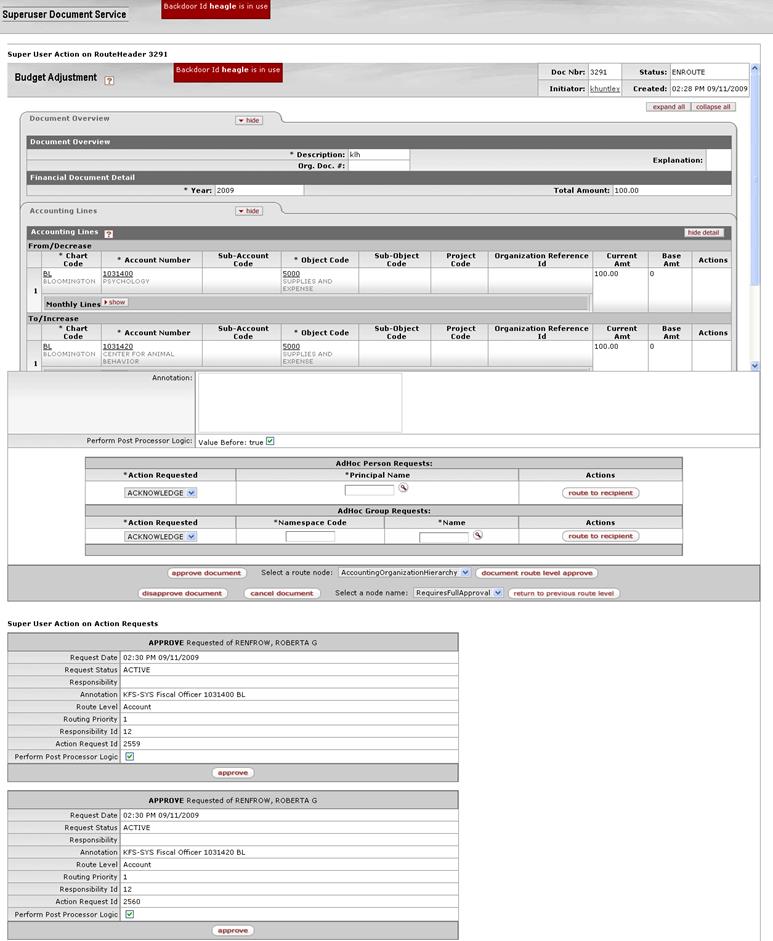Click Namespace Code input field

[x=310, y=537]
